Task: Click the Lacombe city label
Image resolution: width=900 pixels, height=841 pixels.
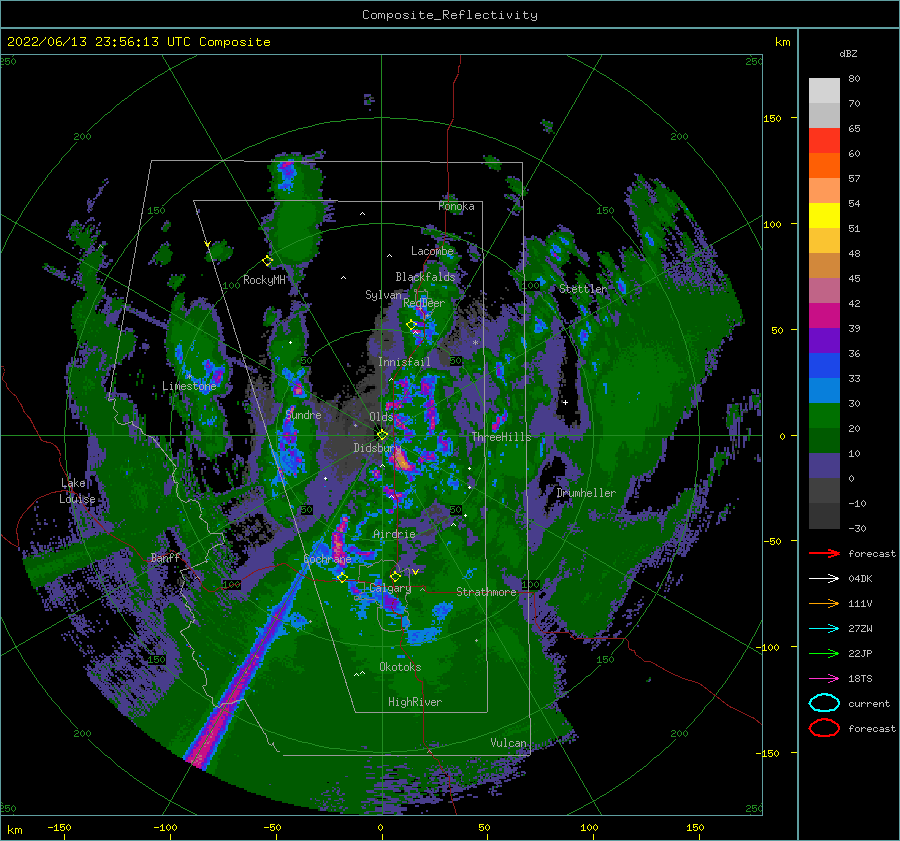Action: [432, 251]
